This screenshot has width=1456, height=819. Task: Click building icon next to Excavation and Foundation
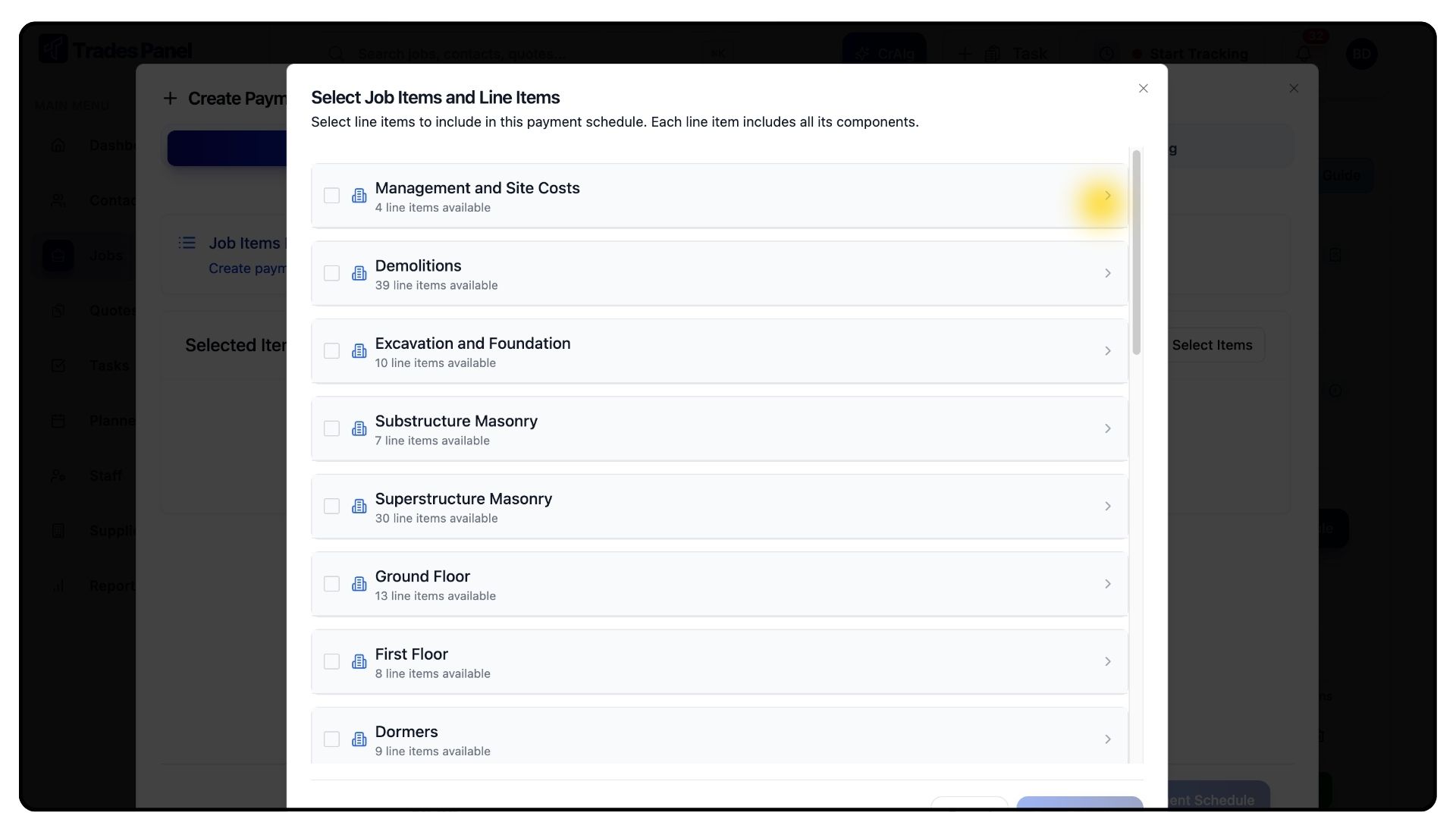(x=359, y=351)
